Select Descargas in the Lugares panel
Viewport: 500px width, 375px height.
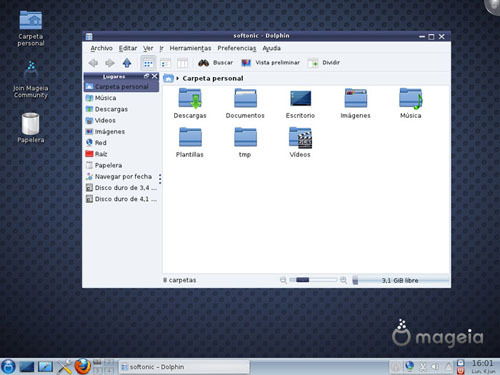pyautogui.click(x=121, y=109)
